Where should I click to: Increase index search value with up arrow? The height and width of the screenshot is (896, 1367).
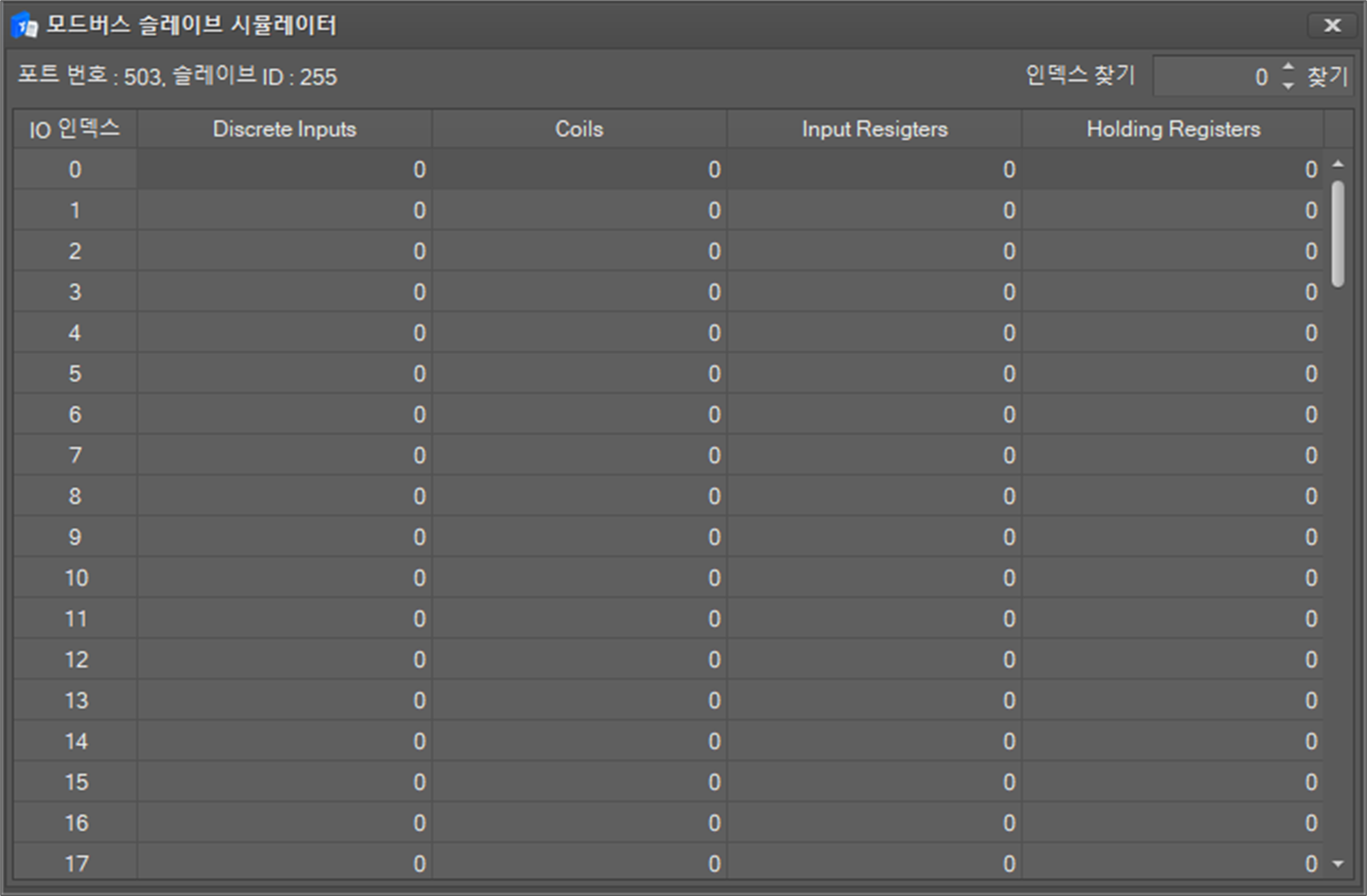[x=1287, y=68]
